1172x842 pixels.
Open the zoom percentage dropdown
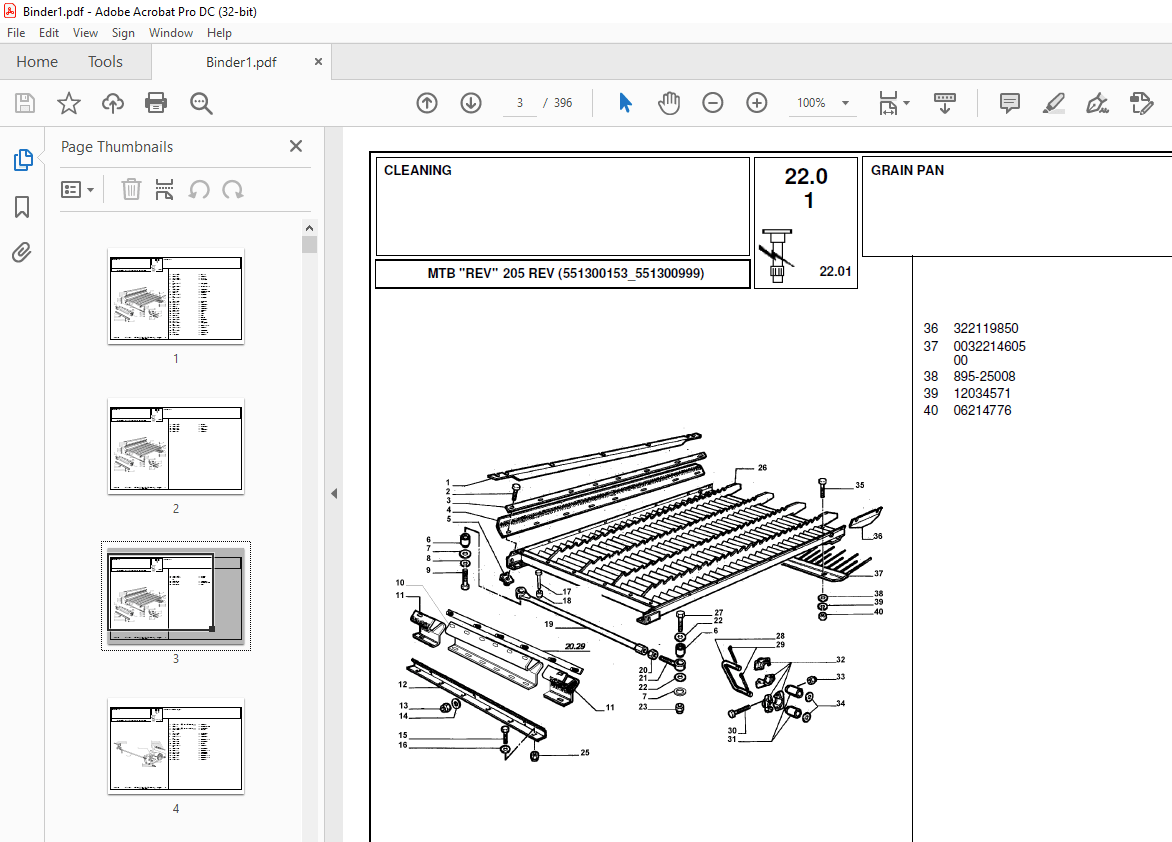[x=845, y=102]
